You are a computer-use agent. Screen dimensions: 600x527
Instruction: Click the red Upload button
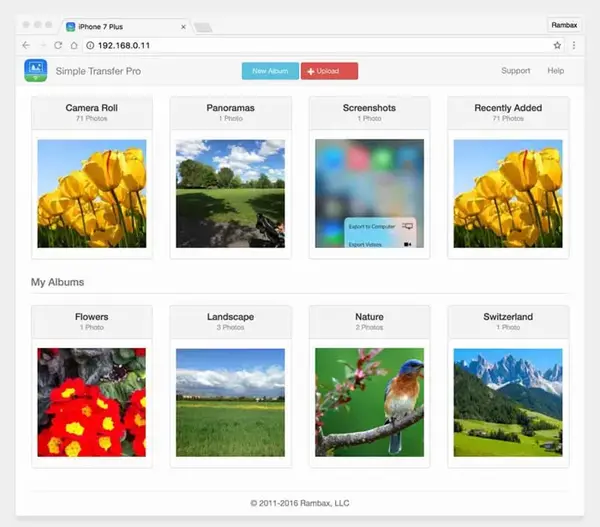coord(329,71)
